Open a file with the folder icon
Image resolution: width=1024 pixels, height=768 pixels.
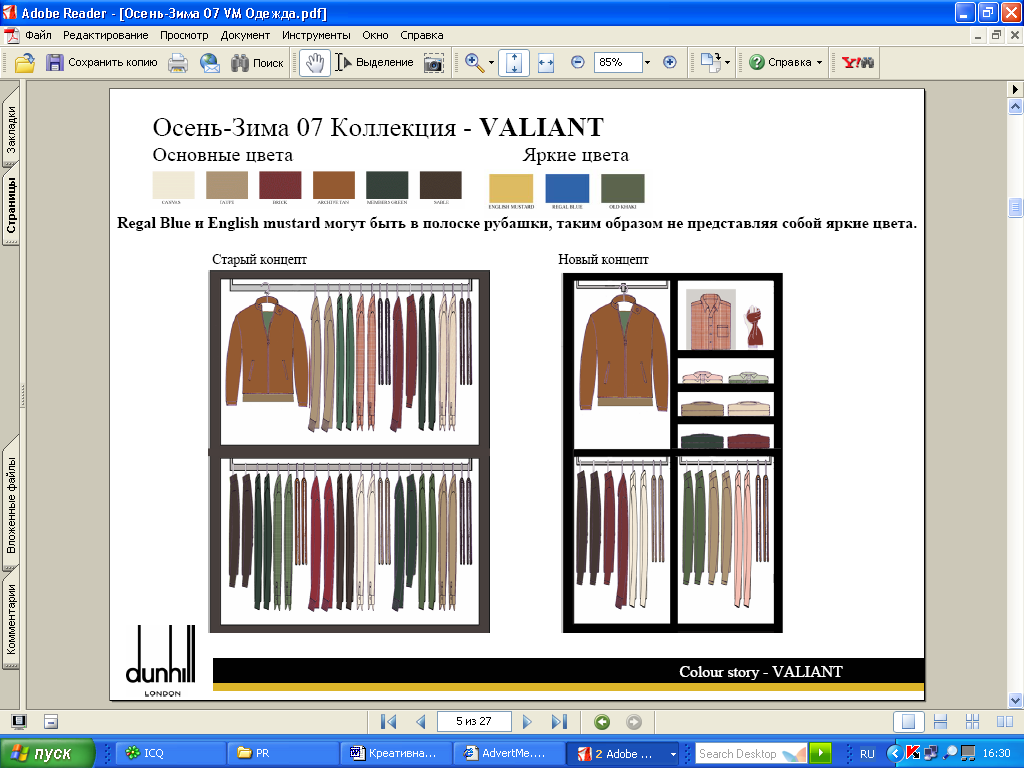(25, 63)
